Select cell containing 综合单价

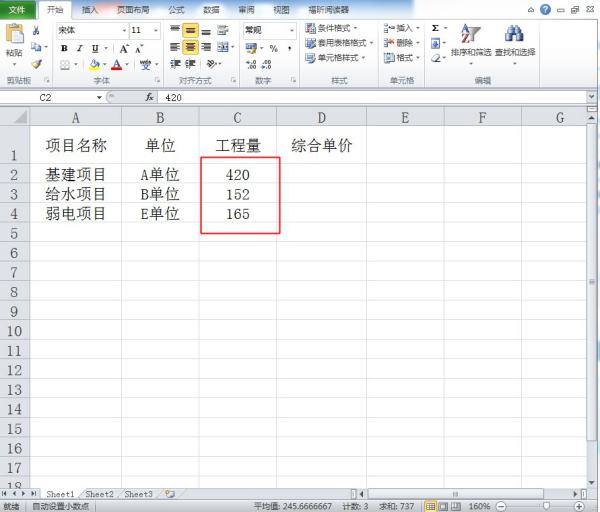pos(321,145)
